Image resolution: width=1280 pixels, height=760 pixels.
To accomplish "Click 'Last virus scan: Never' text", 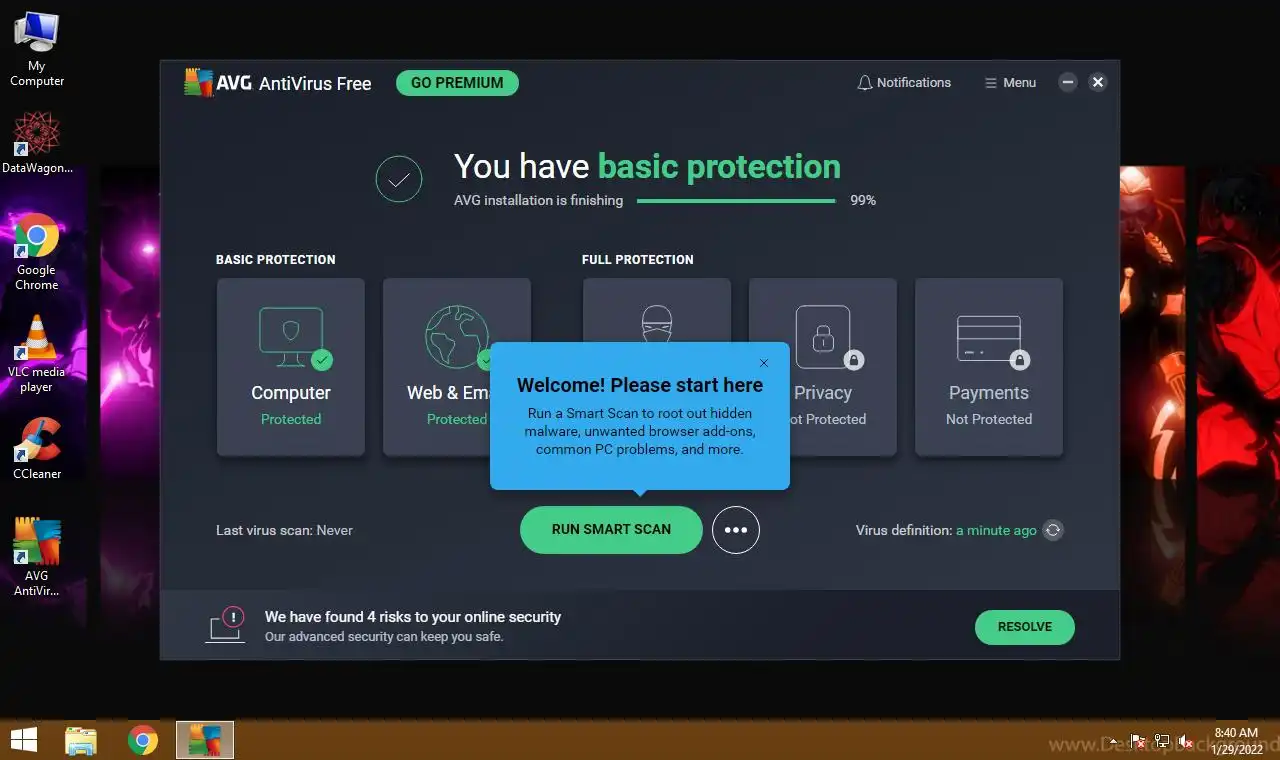I will click(x=284, y=530).
